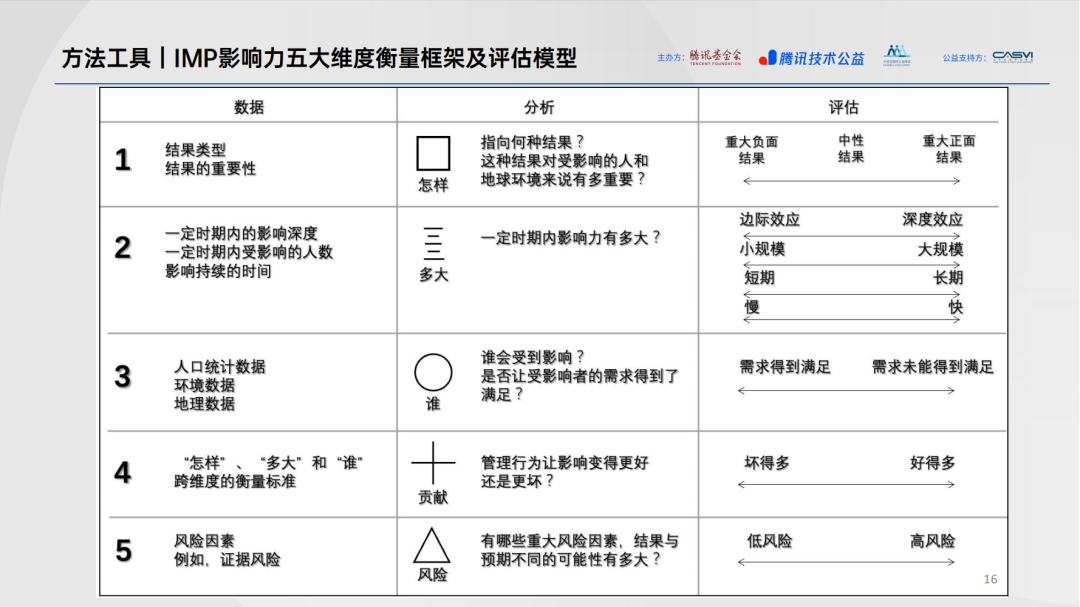Click the label 边际效应
Screen dimensions: 1080x607
pos(769,220)
